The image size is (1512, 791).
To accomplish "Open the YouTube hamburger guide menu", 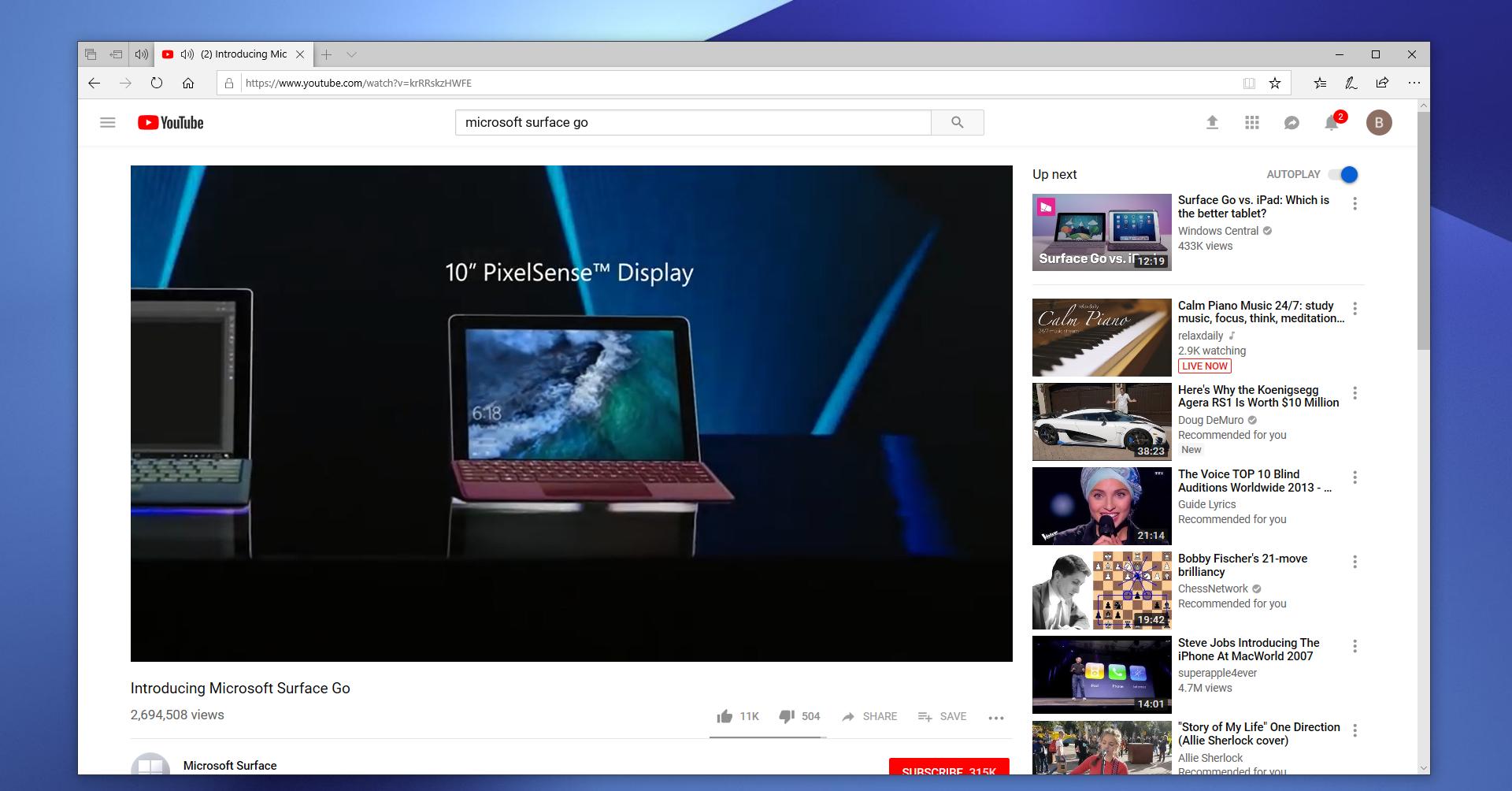I will coord(108,122).
